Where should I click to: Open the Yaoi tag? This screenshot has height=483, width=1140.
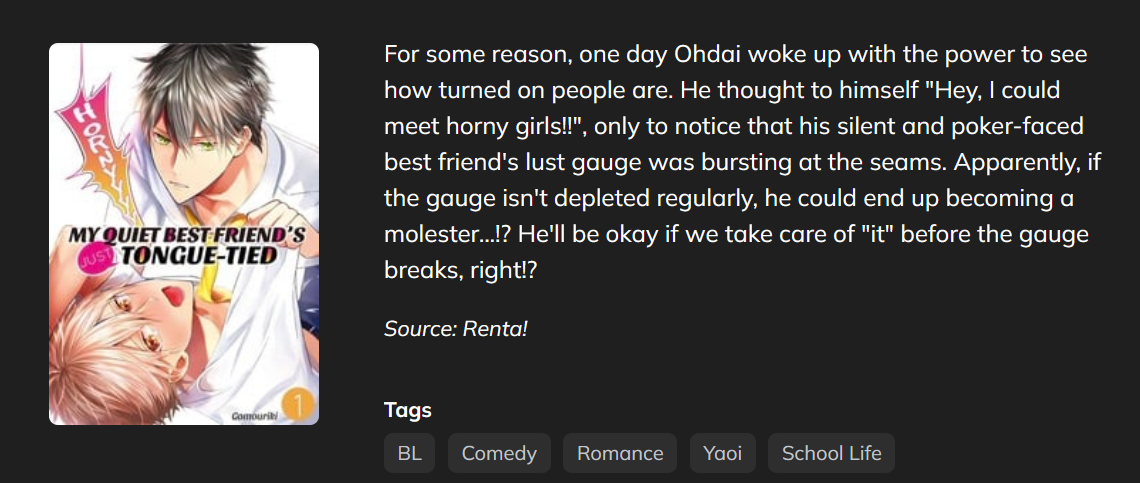point(722,453)
